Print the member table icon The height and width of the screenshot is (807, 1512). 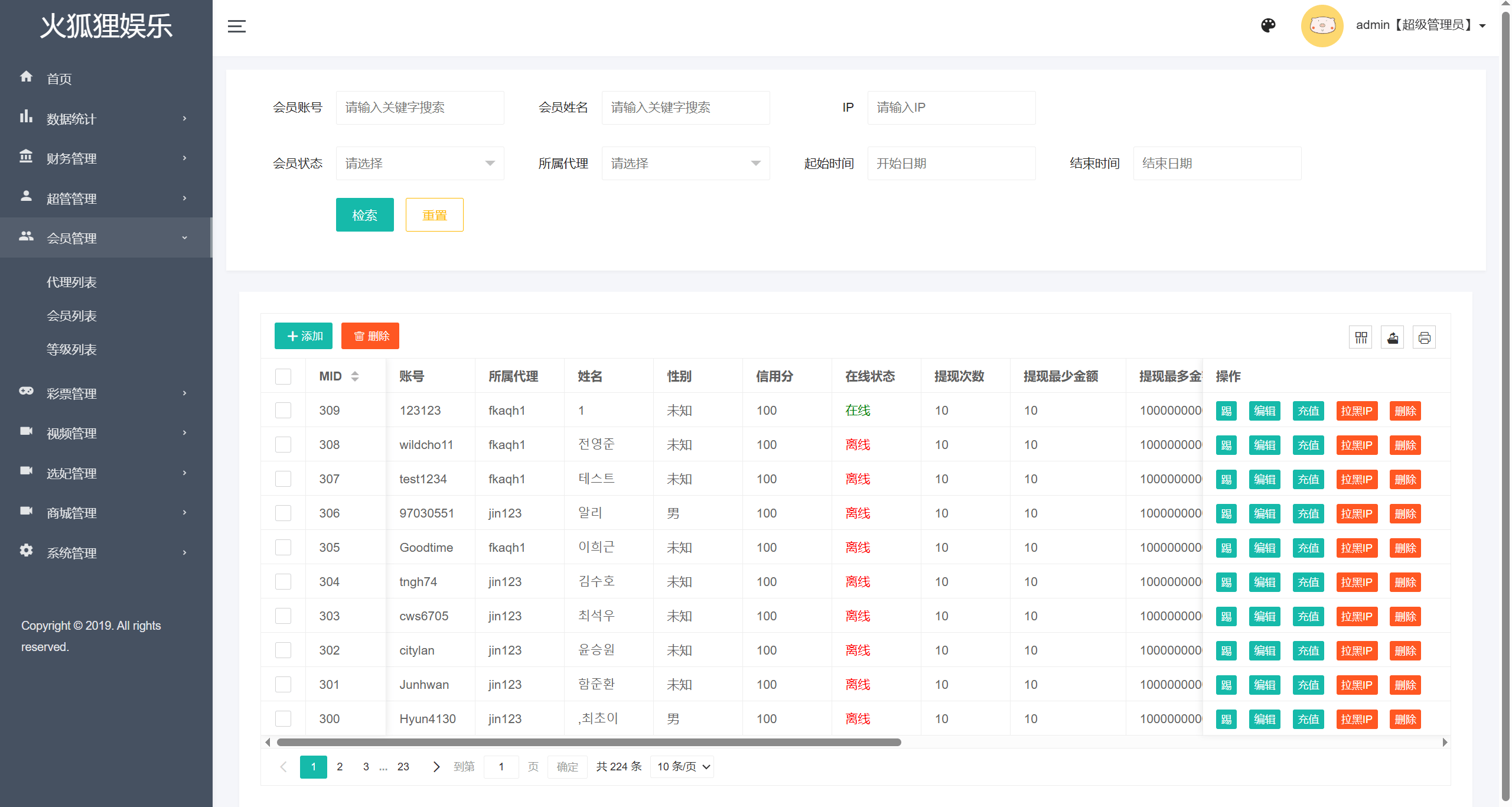(1425, 337)
